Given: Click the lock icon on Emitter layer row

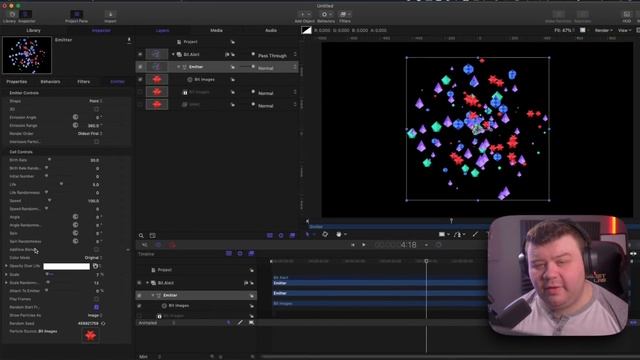Looking at the screenshot, I should tap(233, 67).
